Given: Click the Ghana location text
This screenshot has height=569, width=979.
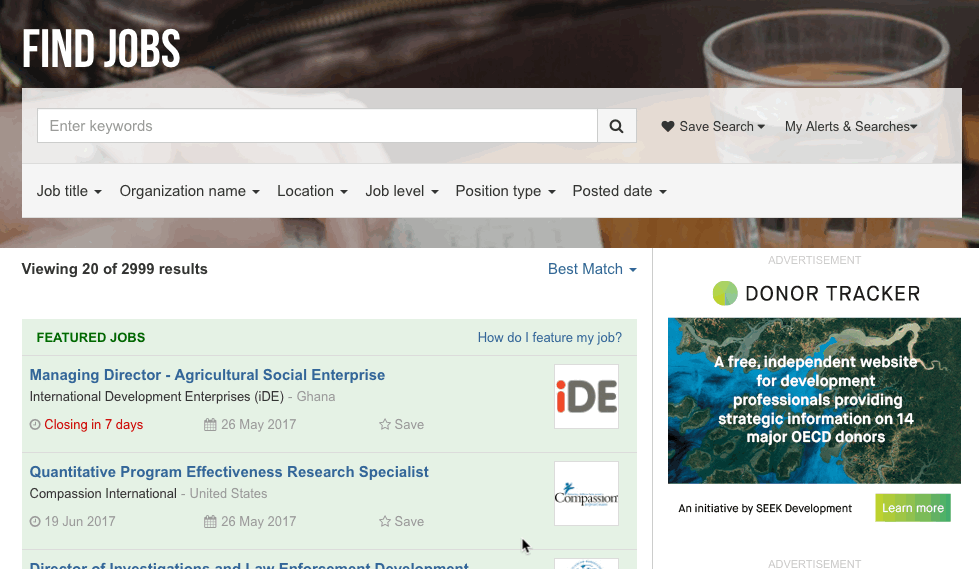Looking at the screenshot, I should point(316,397).
